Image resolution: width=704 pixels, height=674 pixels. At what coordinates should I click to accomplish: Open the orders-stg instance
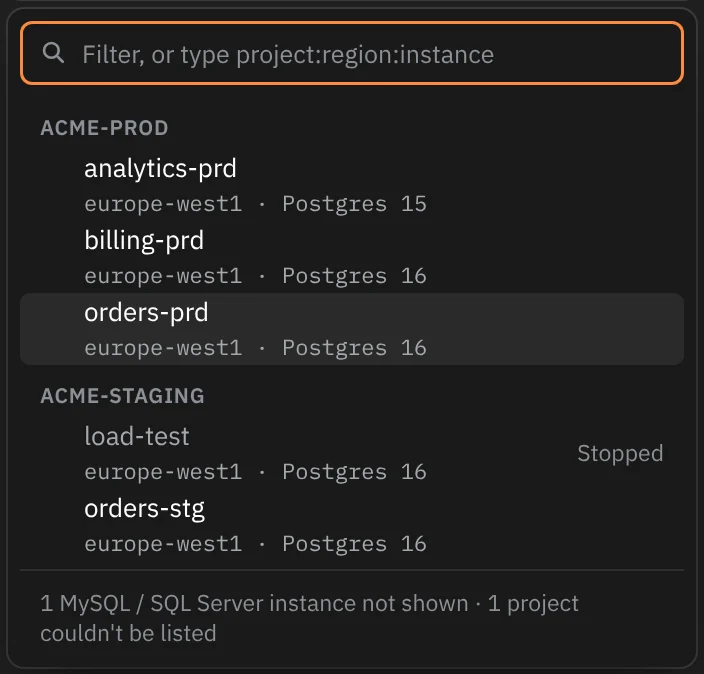352,525
